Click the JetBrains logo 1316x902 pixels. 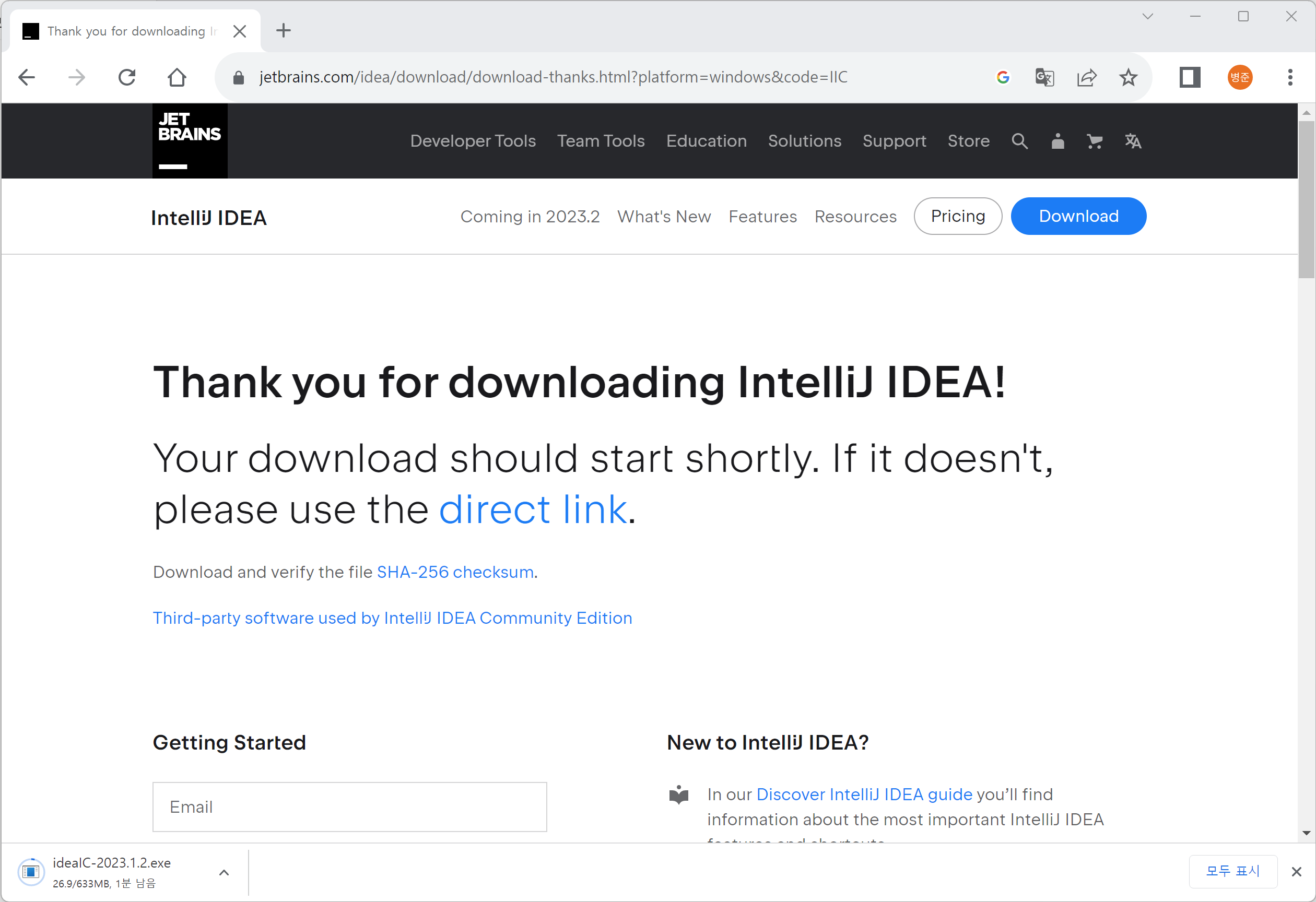click(x=190, y=140)
